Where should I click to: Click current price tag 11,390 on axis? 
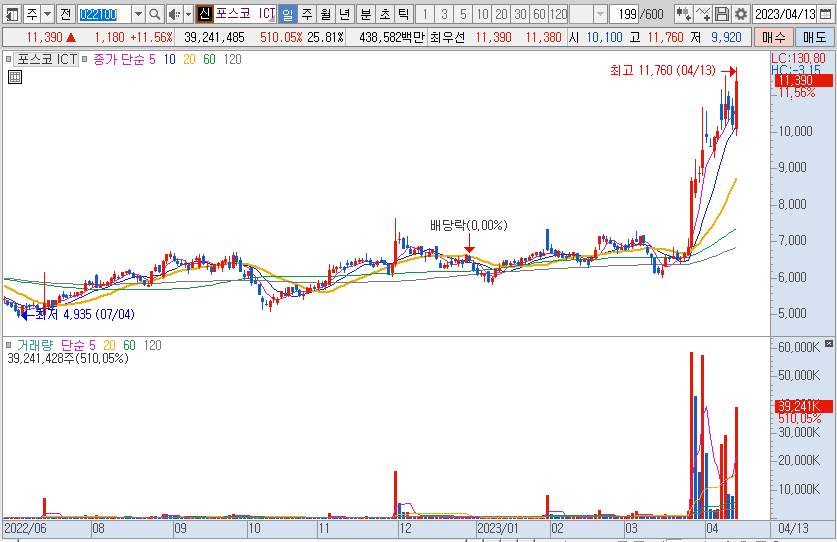point(803,81)
